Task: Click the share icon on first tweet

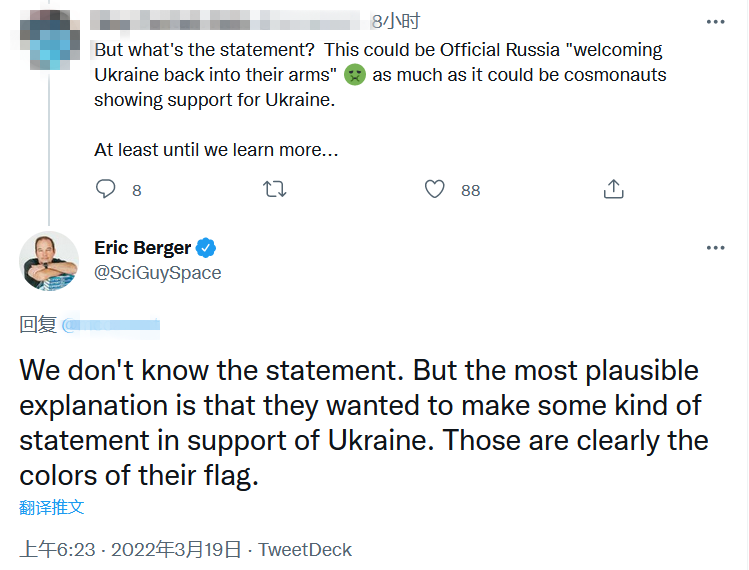Action: coord(614,189)
